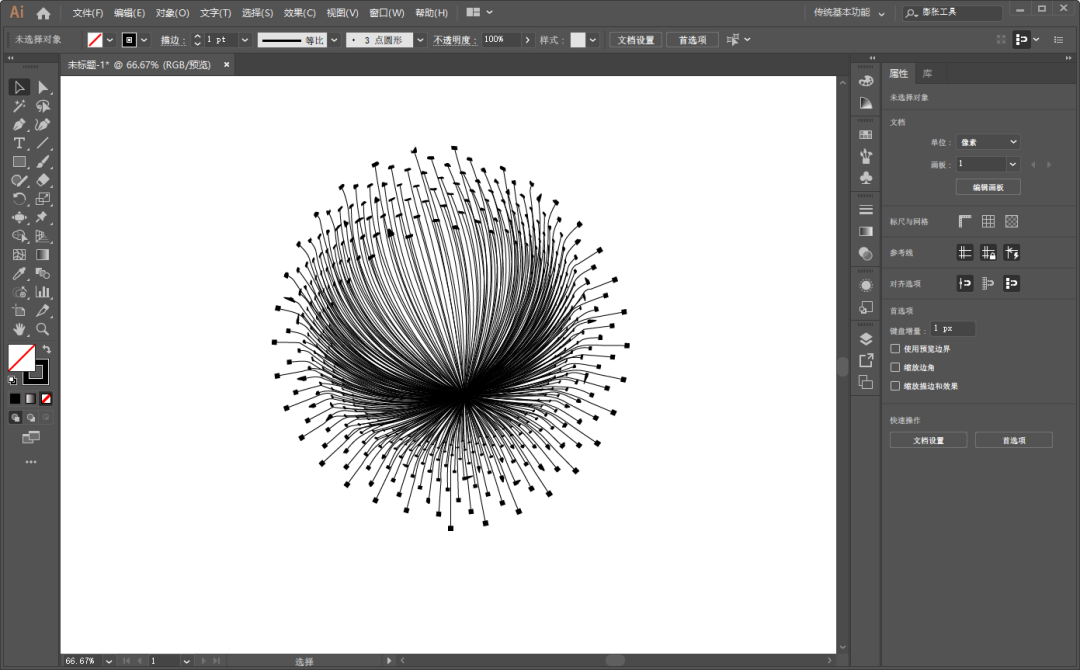Select the Magic Wand tool
This screenshot has width=1080, height=670.
coord(19,106)
